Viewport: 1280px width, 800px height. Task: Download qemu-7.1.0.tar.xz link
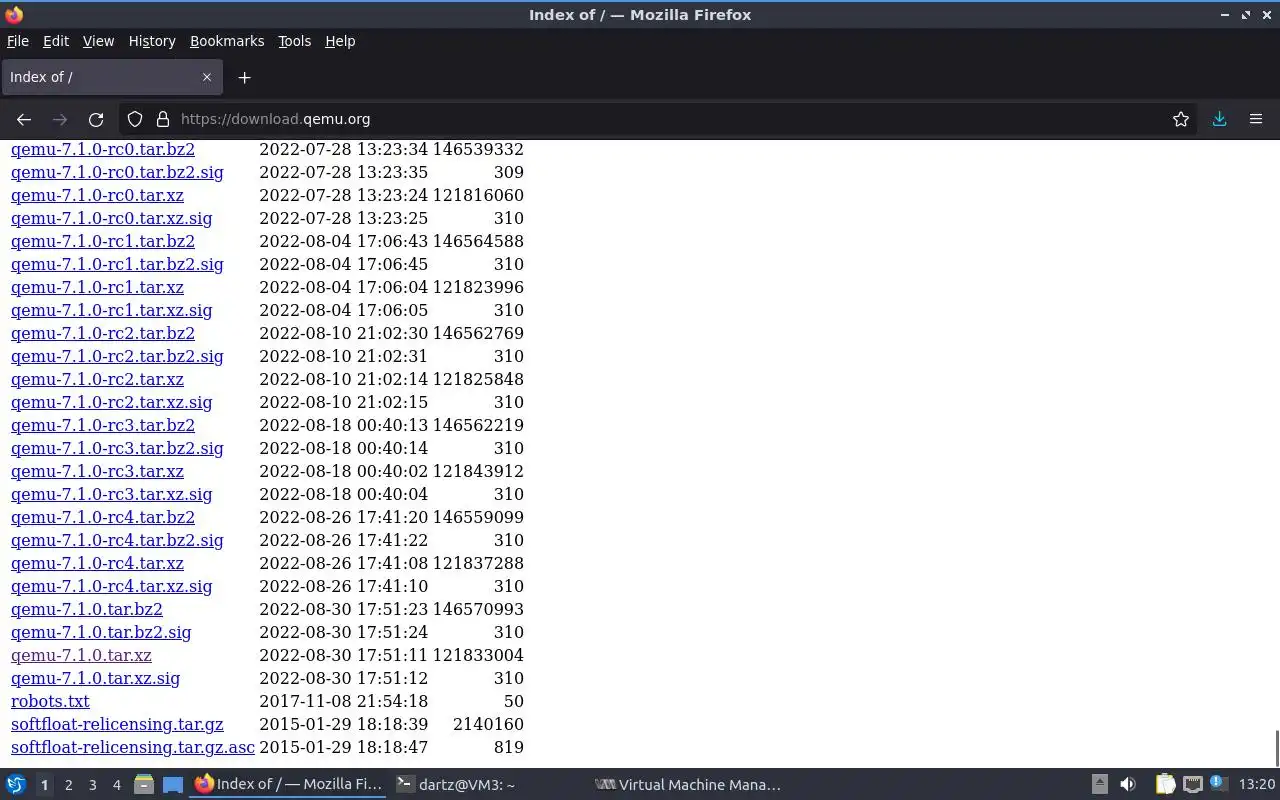click(81, 655)
